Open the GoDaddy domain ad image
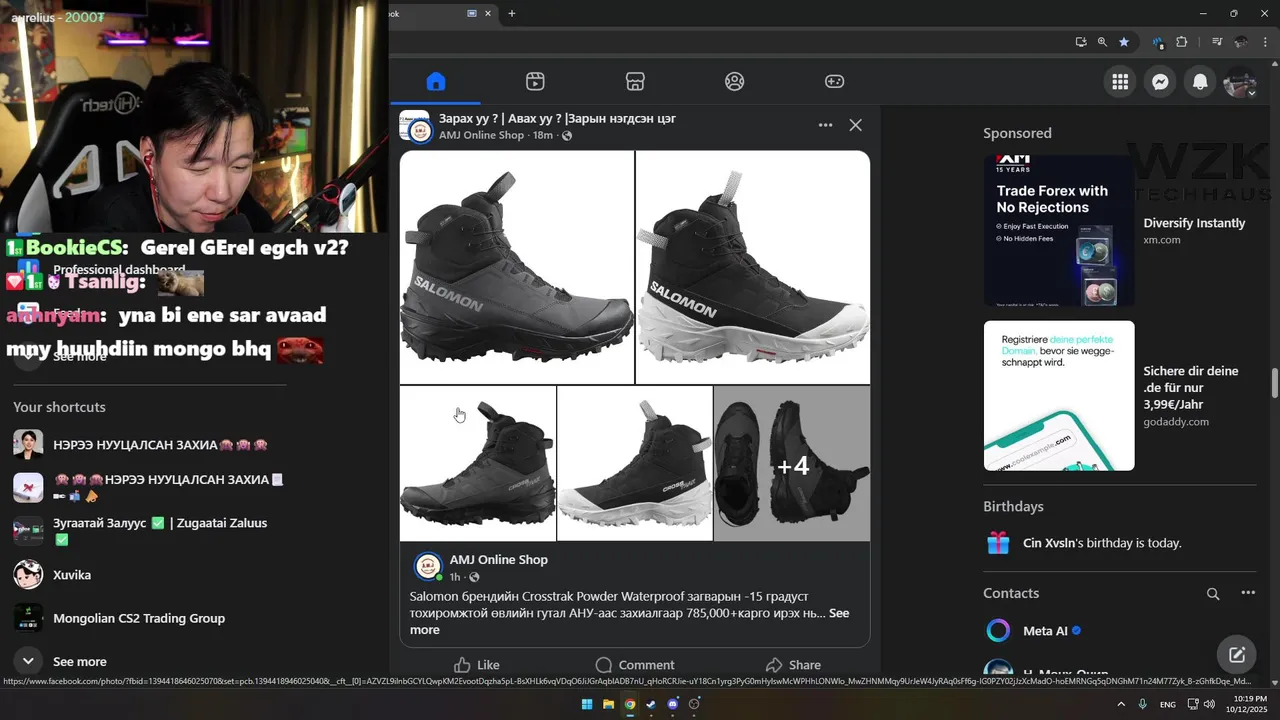 [x=1059, y=396]
